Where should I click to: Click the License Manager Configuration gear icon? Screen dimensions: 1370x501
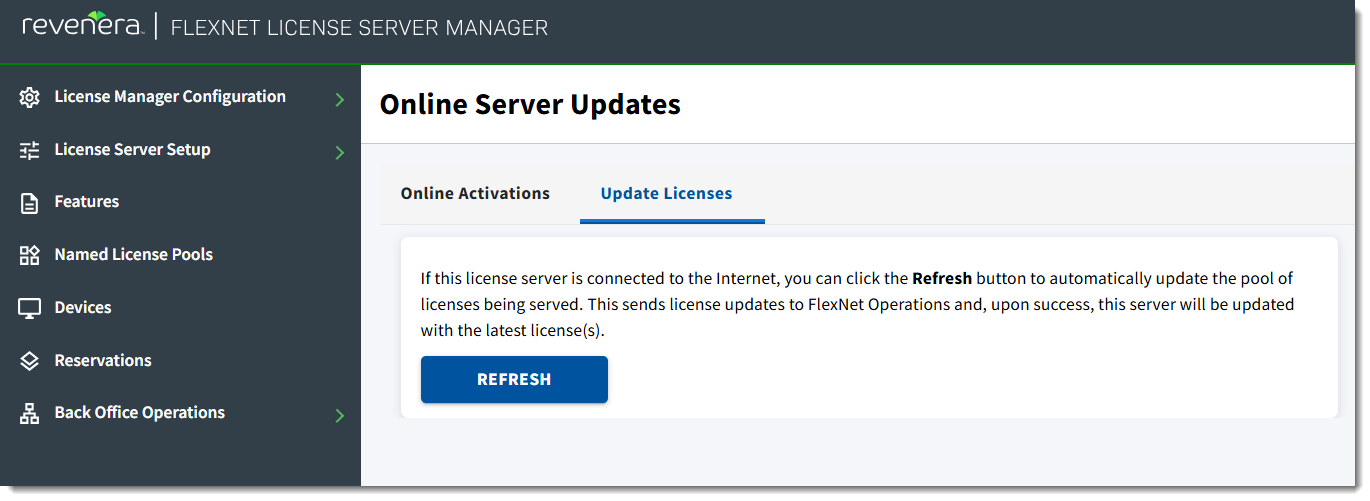click(x=29, y=97)
